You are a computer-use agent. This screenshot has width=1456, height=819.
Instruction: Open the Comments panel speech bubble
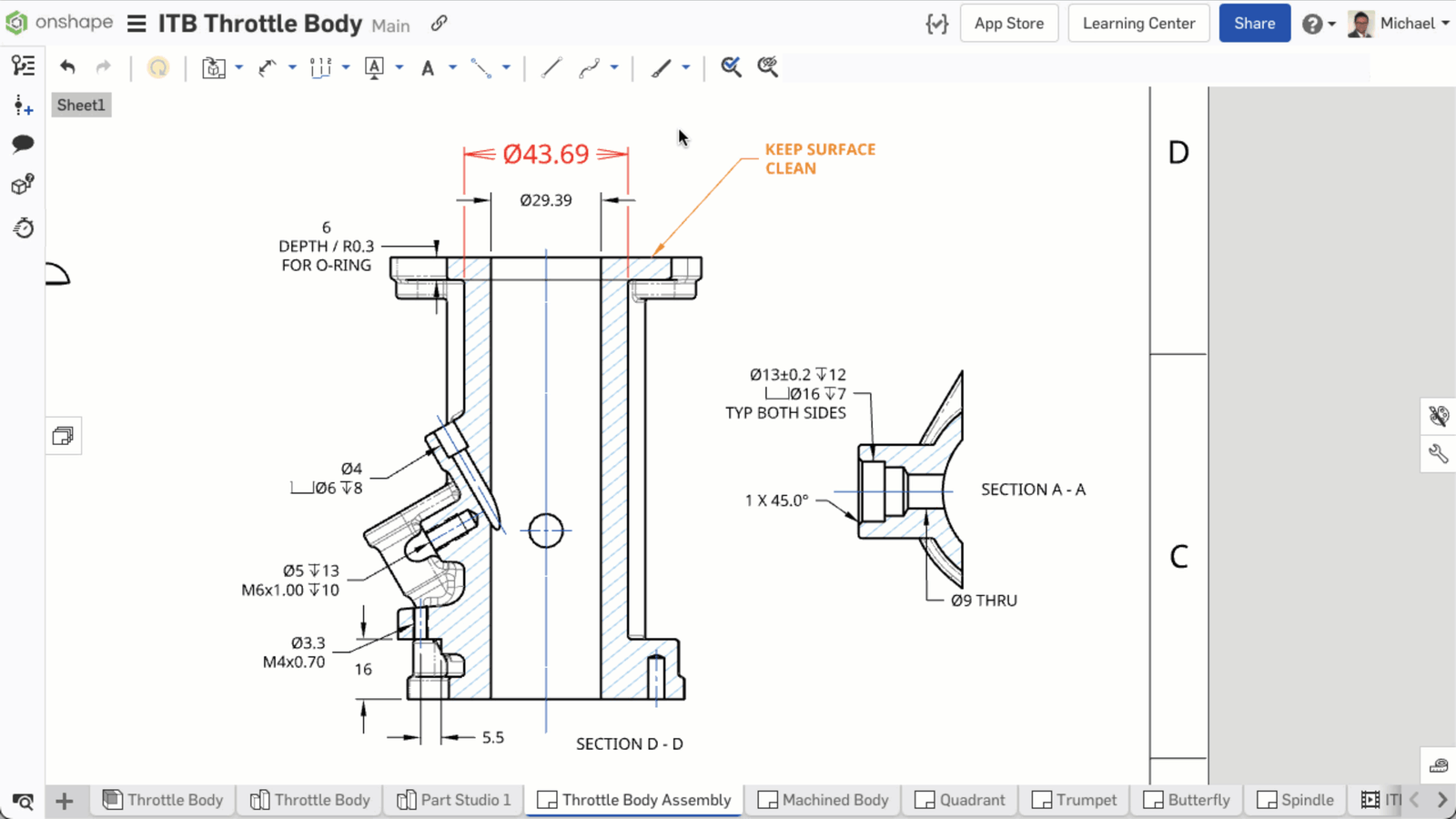pos(23,144)
